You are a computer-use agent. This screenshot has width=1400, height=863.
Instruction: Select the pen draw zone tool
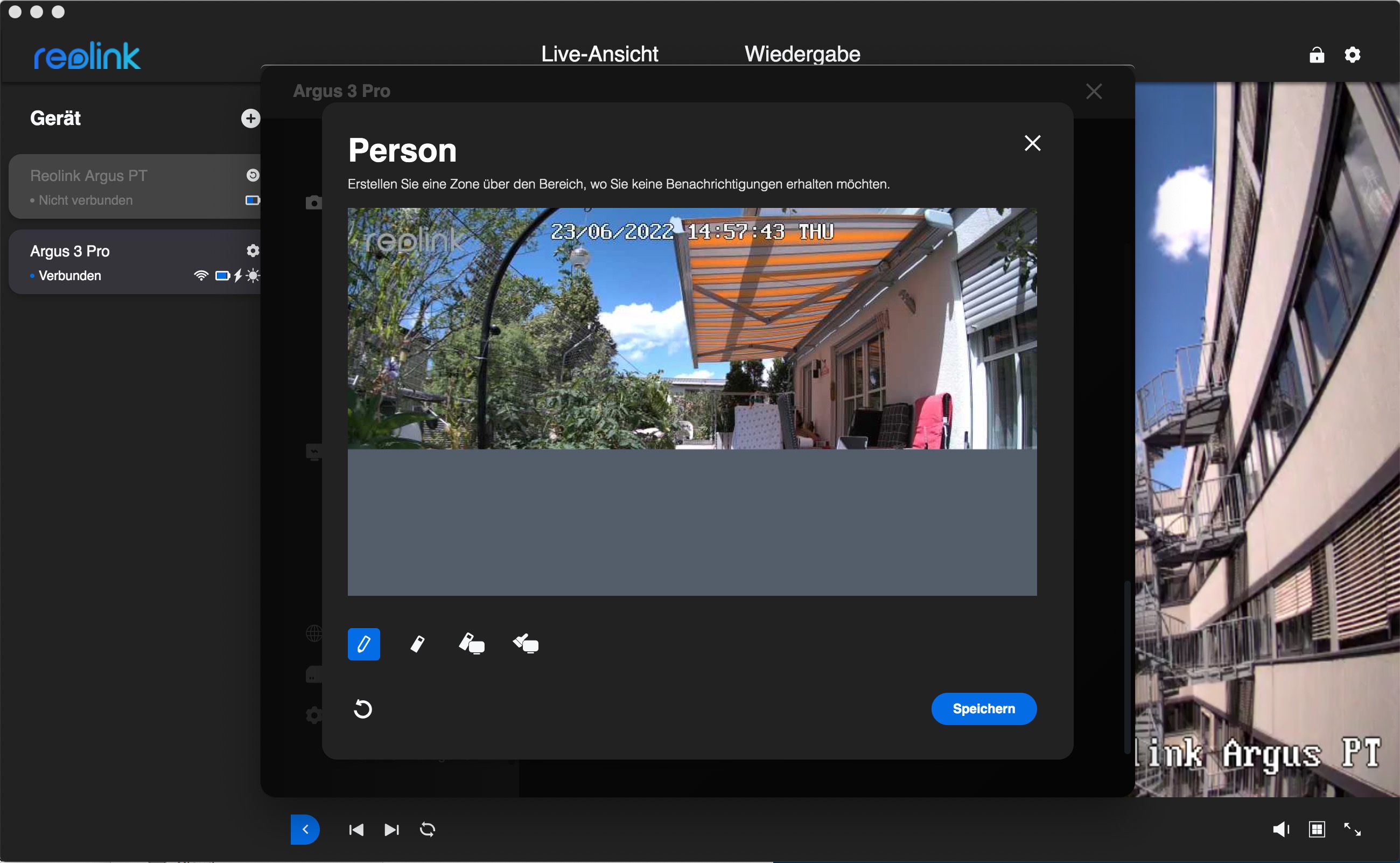363,644
